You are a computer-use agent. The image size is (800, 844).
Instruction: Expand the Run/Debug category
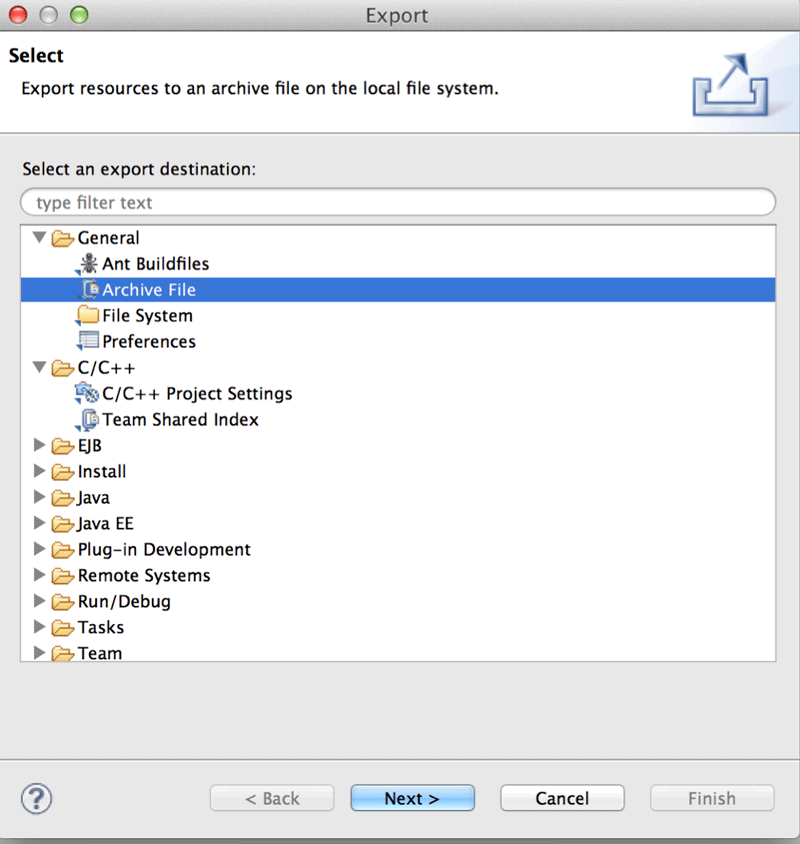point(40,602)
